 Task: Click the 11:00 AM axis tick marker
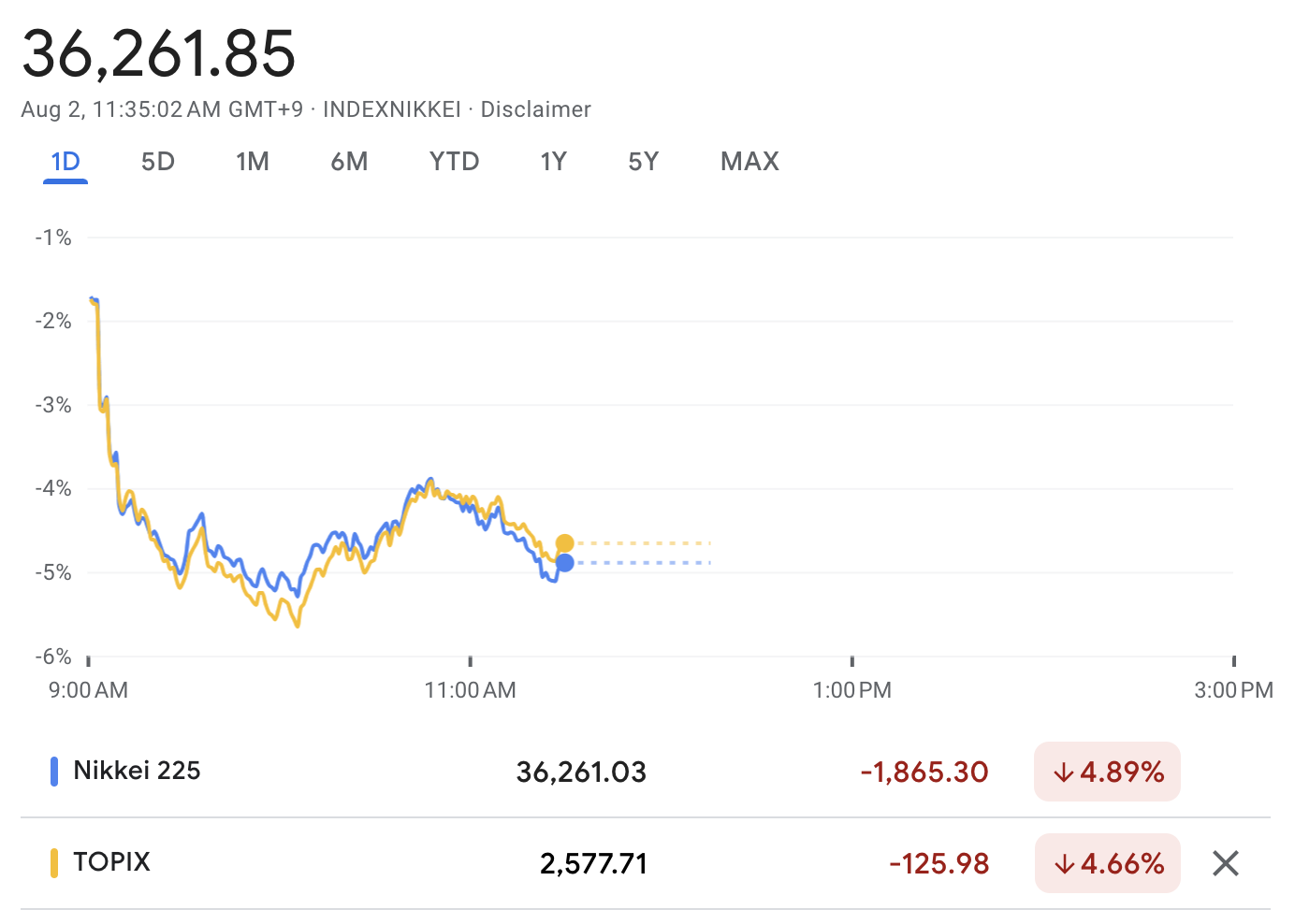click(x=470, y=662)
